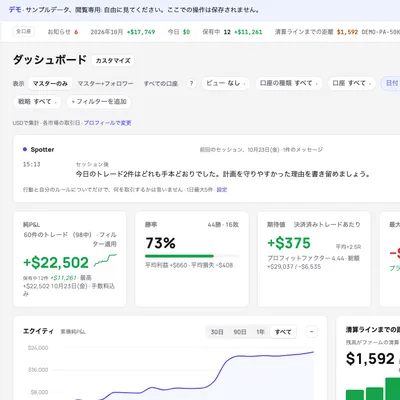Click the エクイティ chart title
Viewport: 400px width, 400px height.
38,331
